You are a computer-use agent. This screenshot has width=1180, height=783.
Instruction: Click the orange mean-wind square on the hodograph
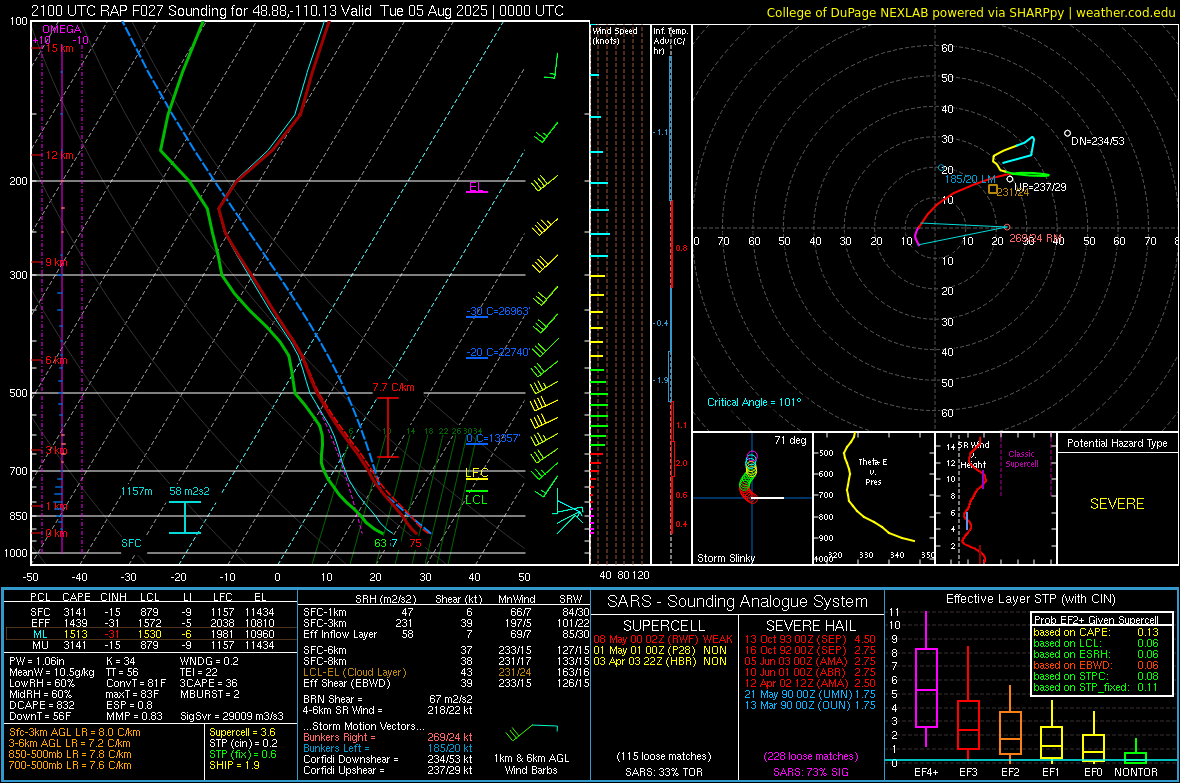click(993, 189)
